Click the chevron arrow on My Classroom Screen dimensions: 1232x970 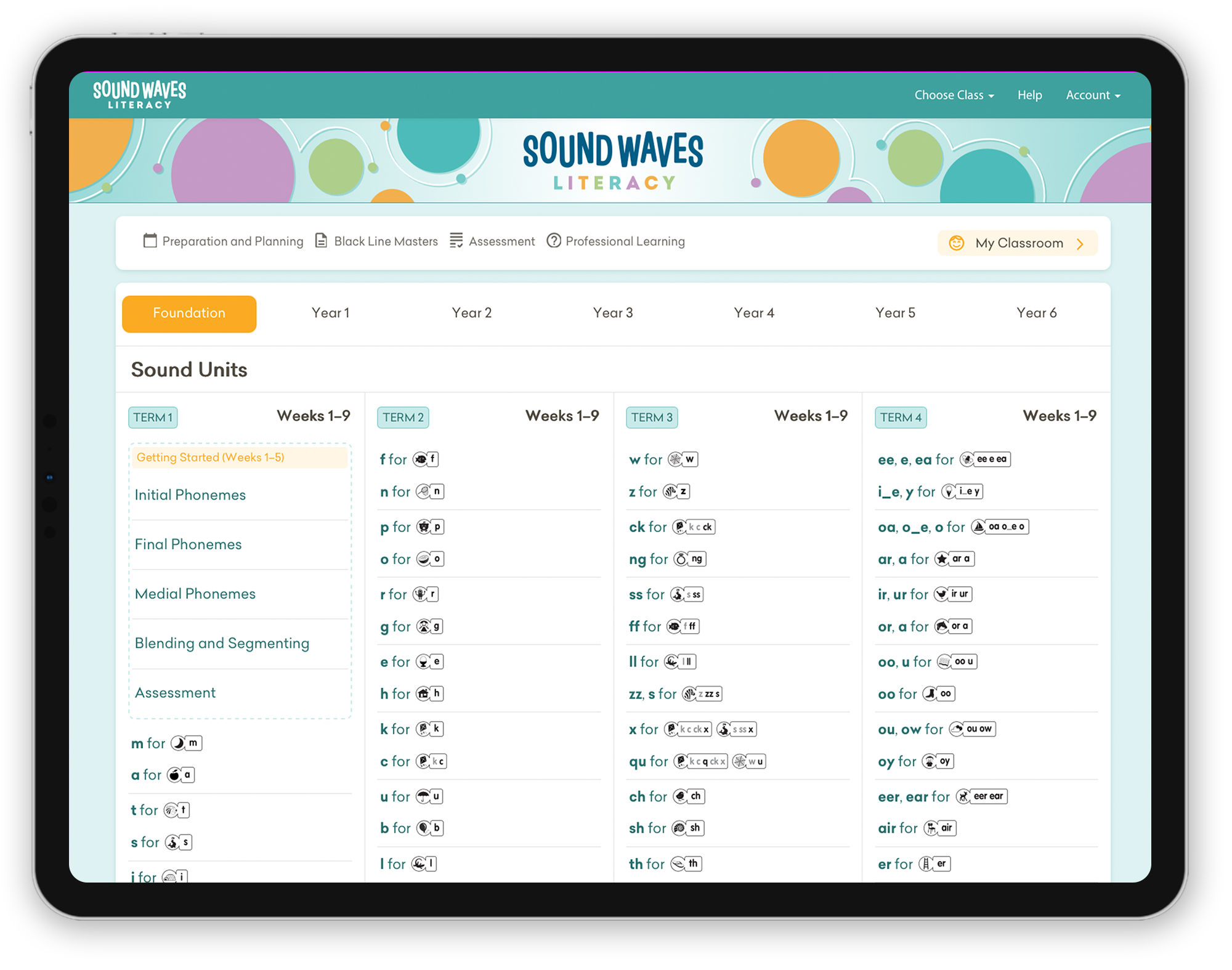(x=1080, y=244)
